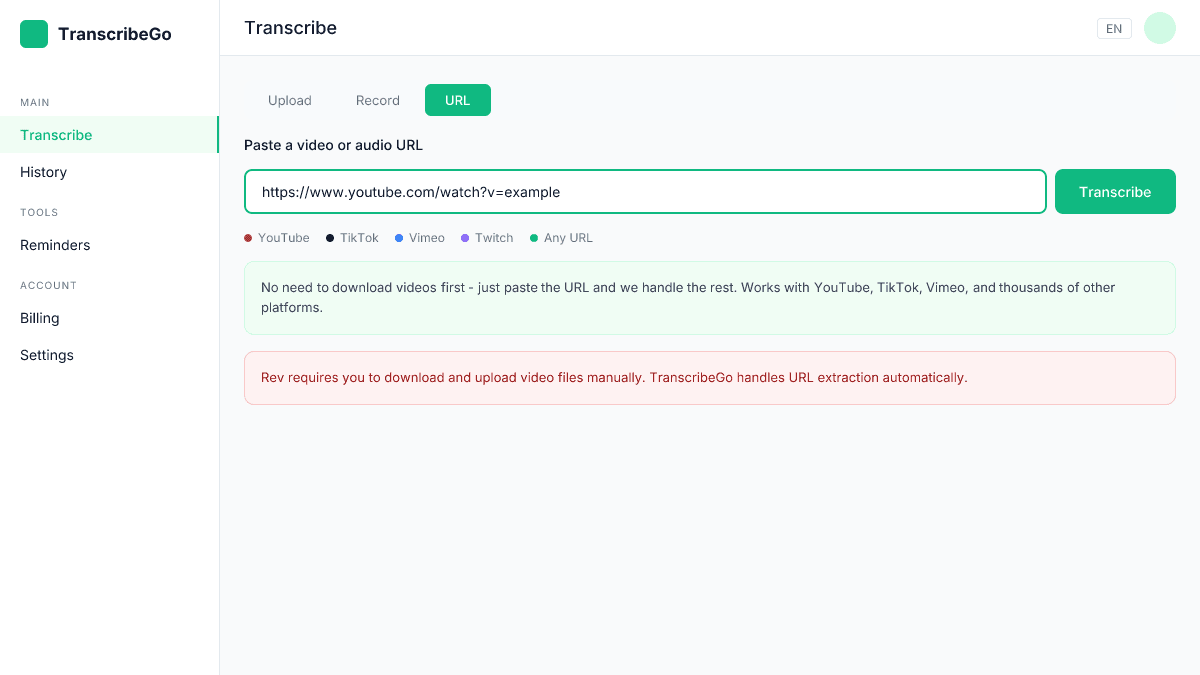The image size is (1200, 675).
Task: Open the Settings page
Action: (46, 355)
